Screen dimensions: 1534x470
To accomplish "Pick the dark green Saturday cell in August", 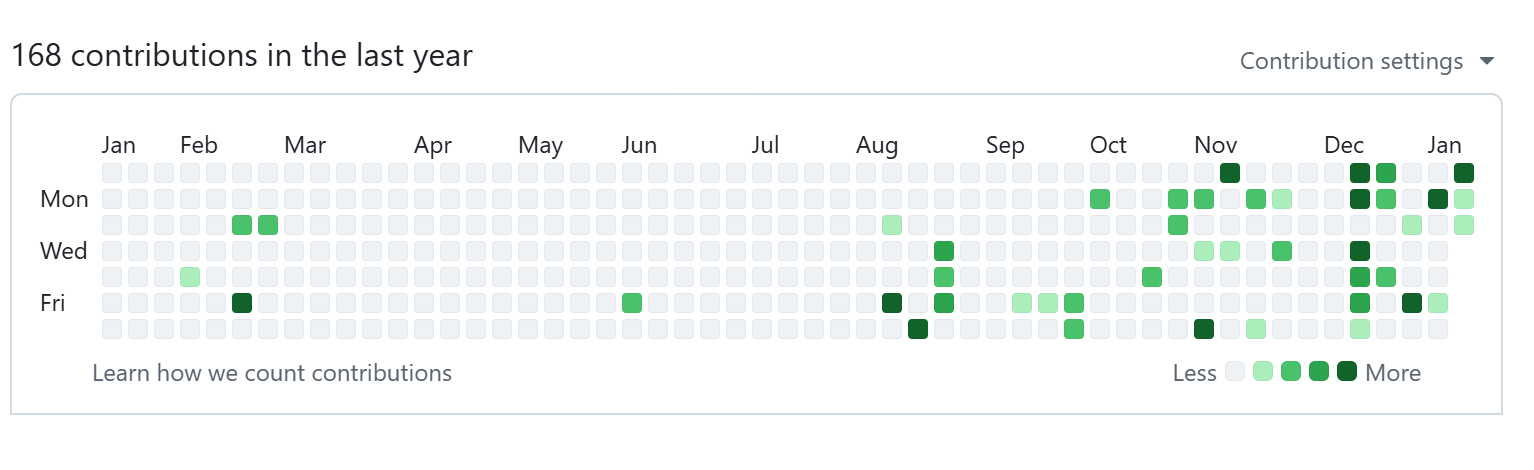I will click(x=918, y=328).
